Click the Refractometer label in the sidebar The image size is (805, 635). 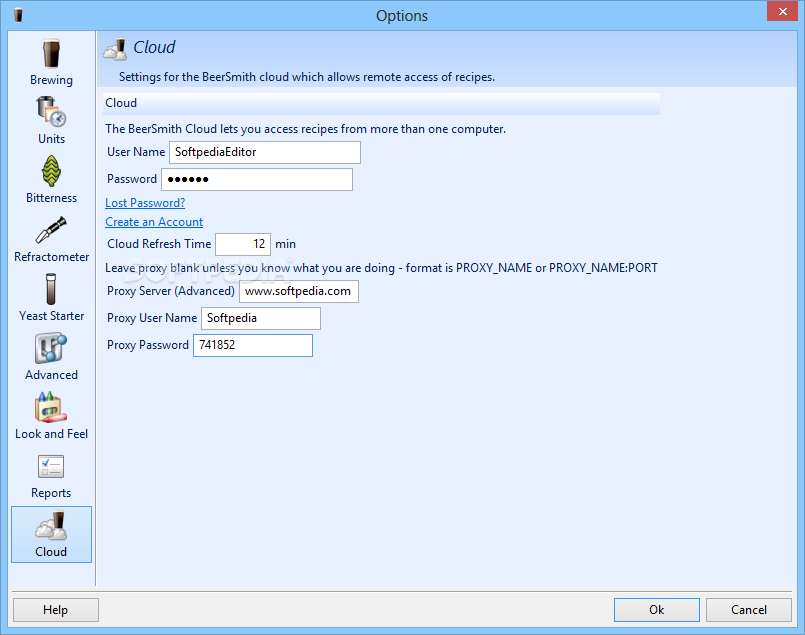(x=51, y=257)
